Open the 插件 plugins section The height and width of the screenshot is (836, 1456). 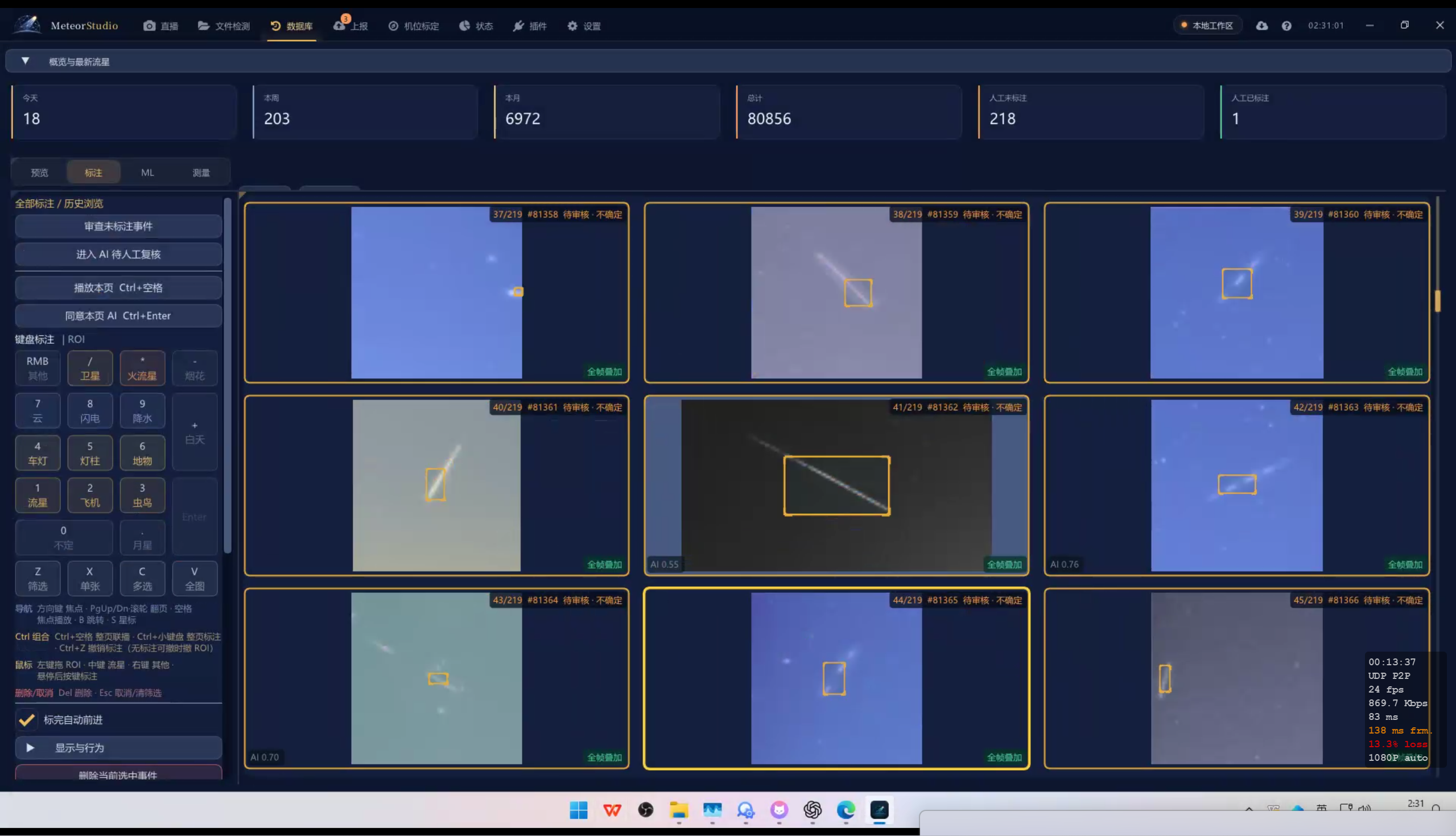point(530,26)
